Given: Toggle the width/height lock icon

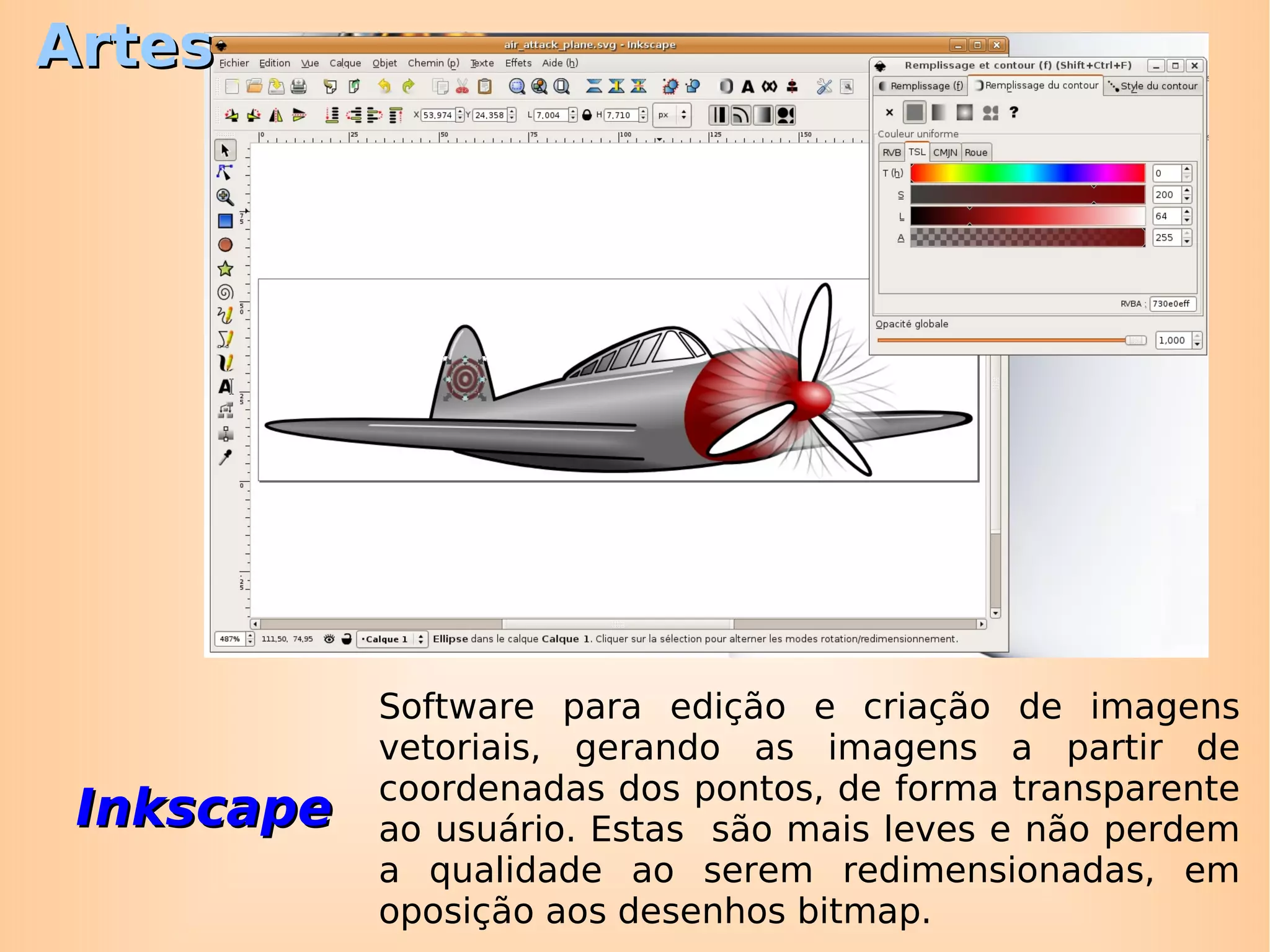Looking at the screenshot, I should pyautogui.click(x=587, y=115).
